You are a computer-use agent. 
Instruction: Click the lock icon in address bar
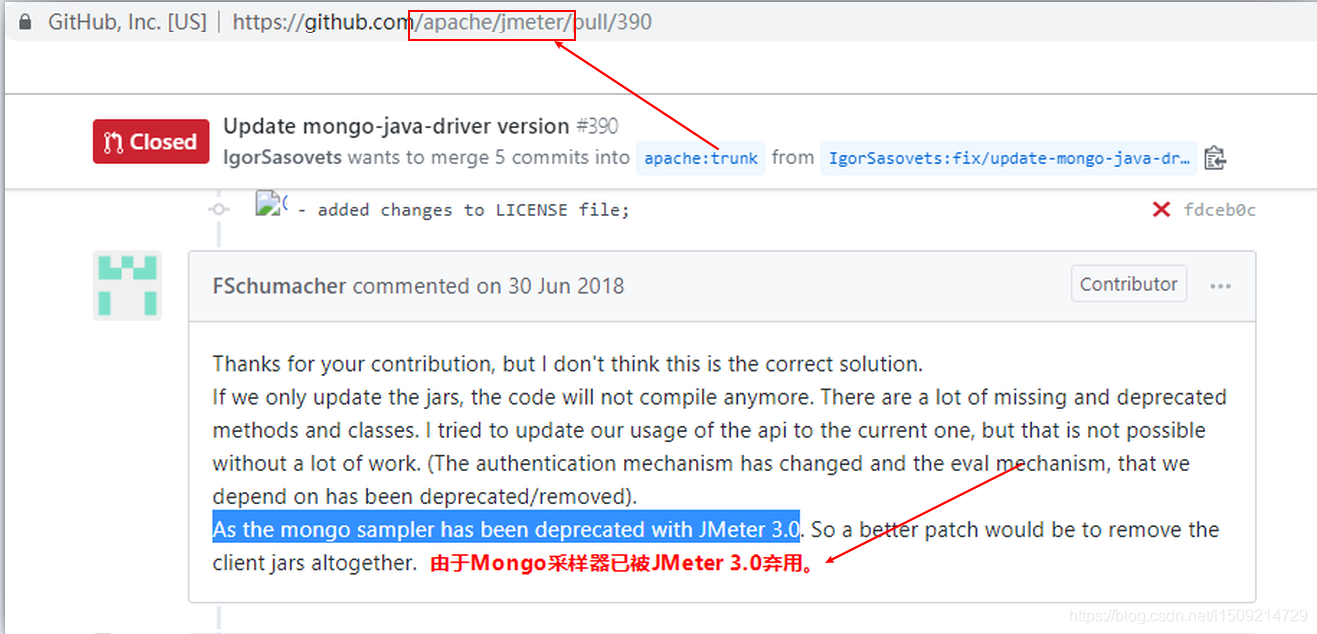point(25,21)
